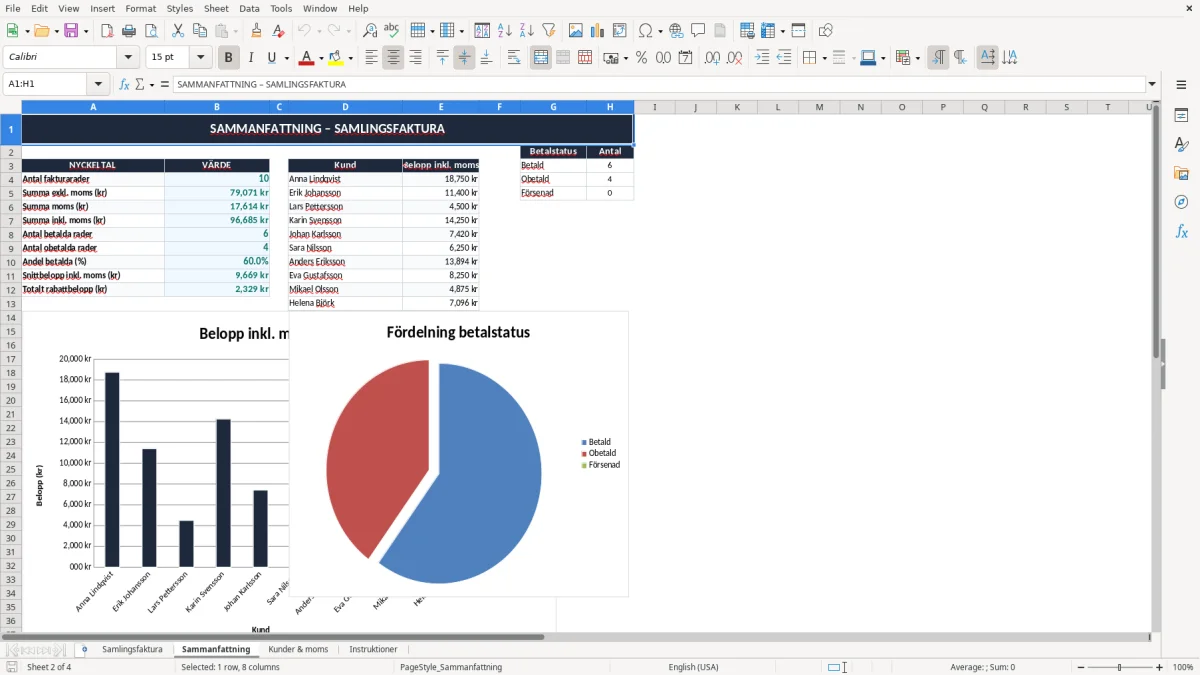Open the font size dropdown

tap(201, 58)
